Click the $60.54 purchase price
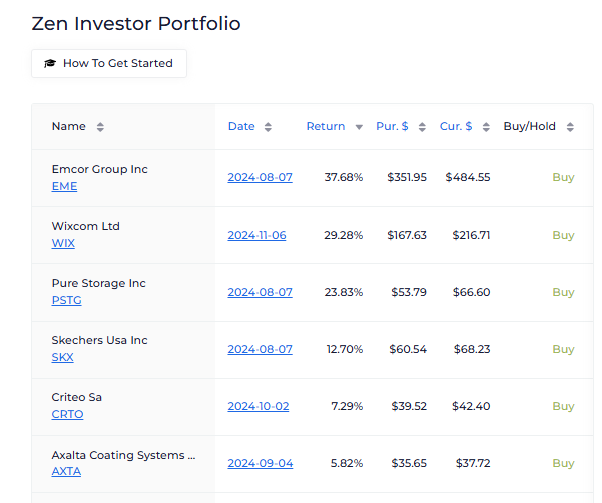 408,349
